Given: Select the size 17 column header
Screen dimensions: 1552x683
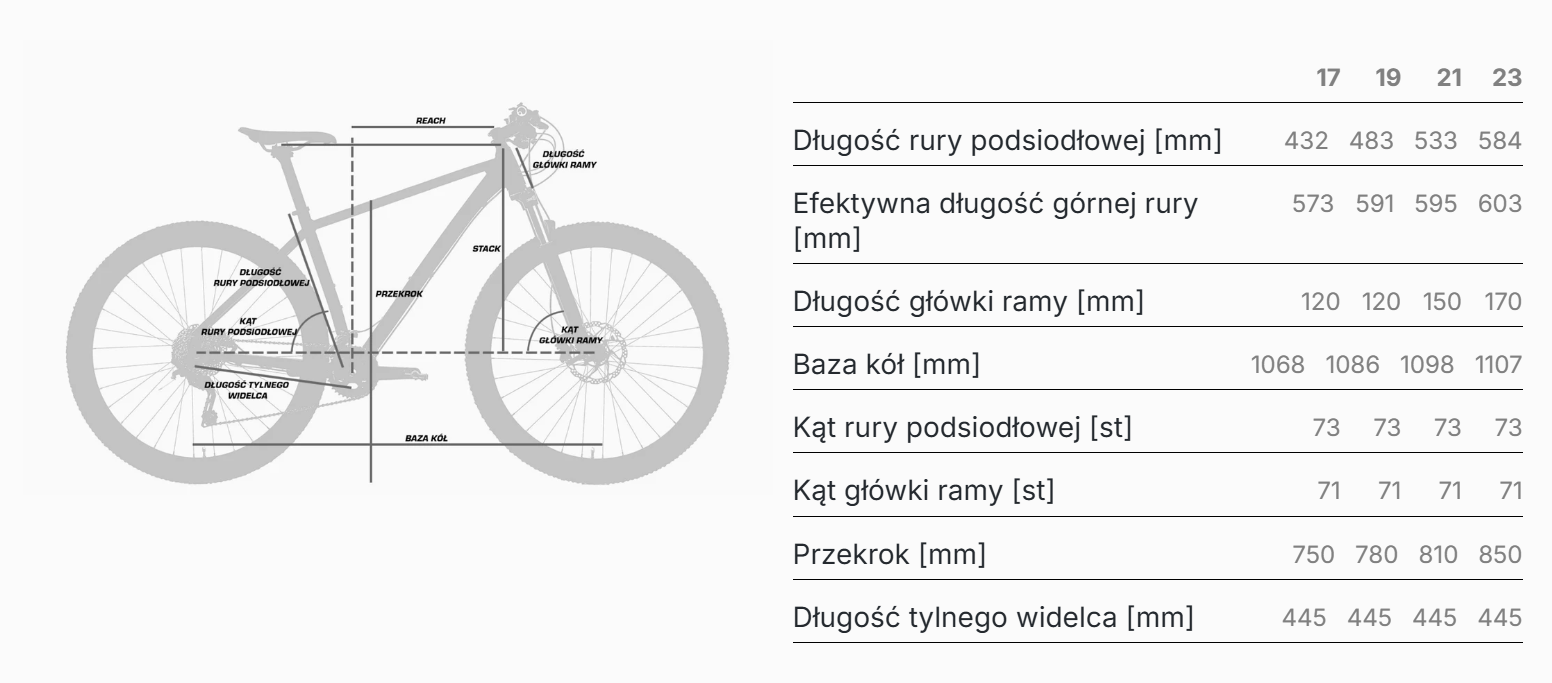Looking at the screenshot, I should click(x=1328, y=78).
